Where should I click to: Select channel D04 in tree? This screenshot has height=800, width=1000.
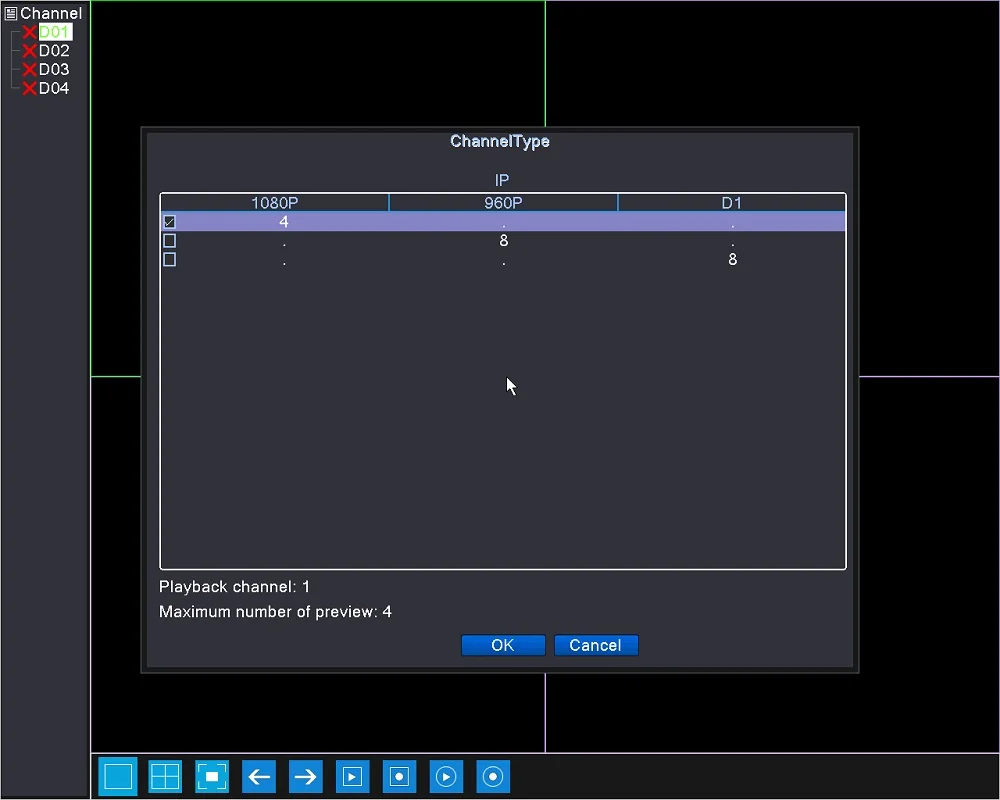[x=54, y=88]
